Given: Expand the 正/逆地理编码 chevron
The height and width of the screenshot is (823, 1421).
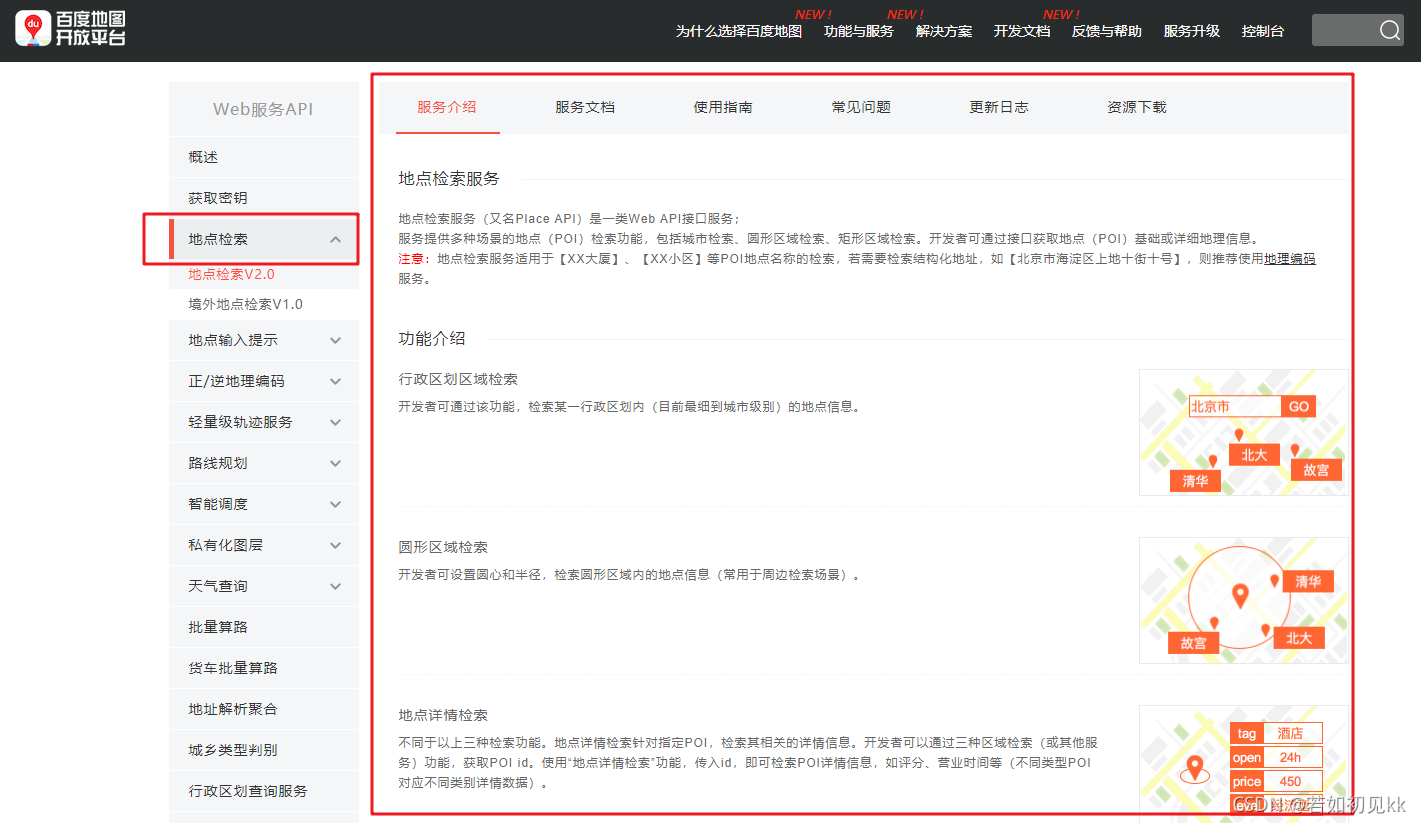Looking at the screenshot, I should coord(336,381).
